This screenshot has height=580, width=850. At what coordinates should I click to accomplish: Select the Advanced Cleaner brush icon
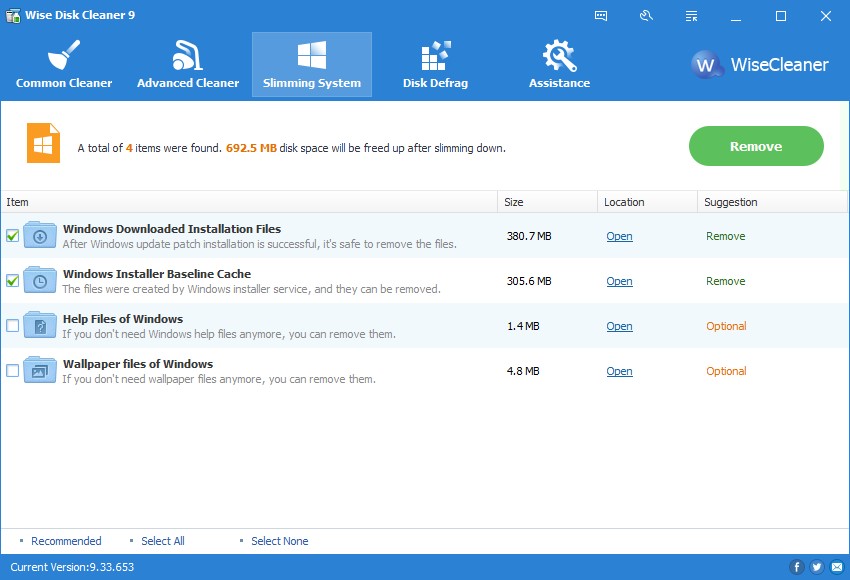point(187,57)
